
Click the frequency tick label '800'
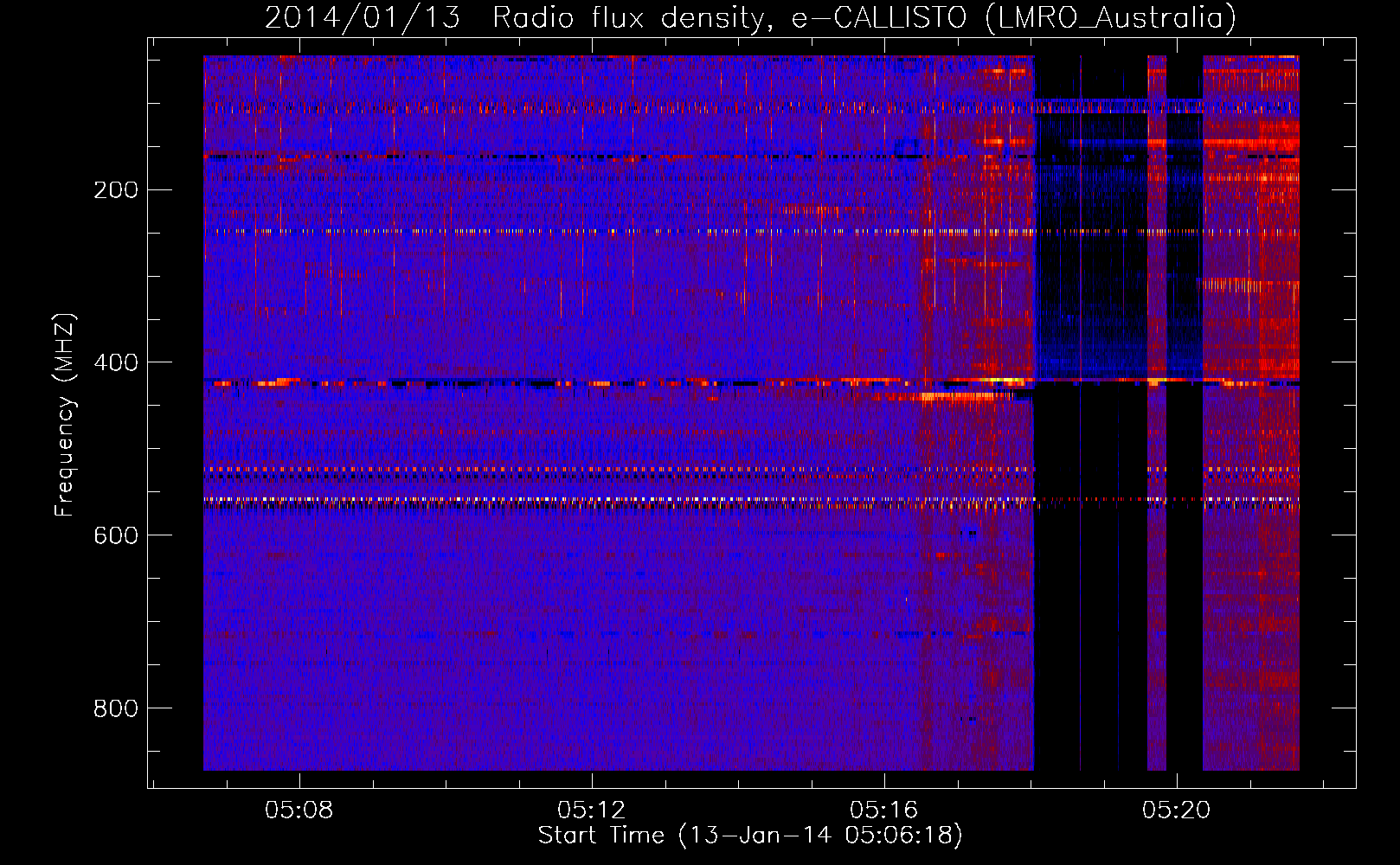point(116,708)
